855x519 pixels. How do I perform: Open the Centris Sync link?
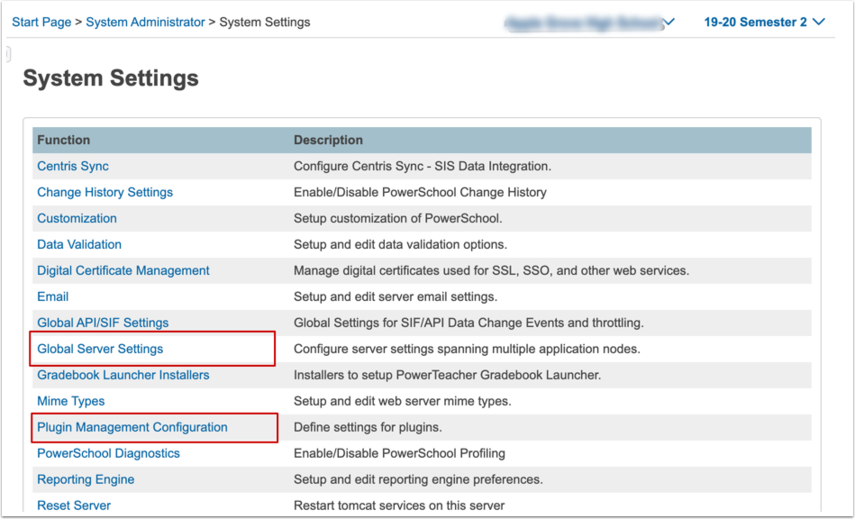[x=73, y=166]
